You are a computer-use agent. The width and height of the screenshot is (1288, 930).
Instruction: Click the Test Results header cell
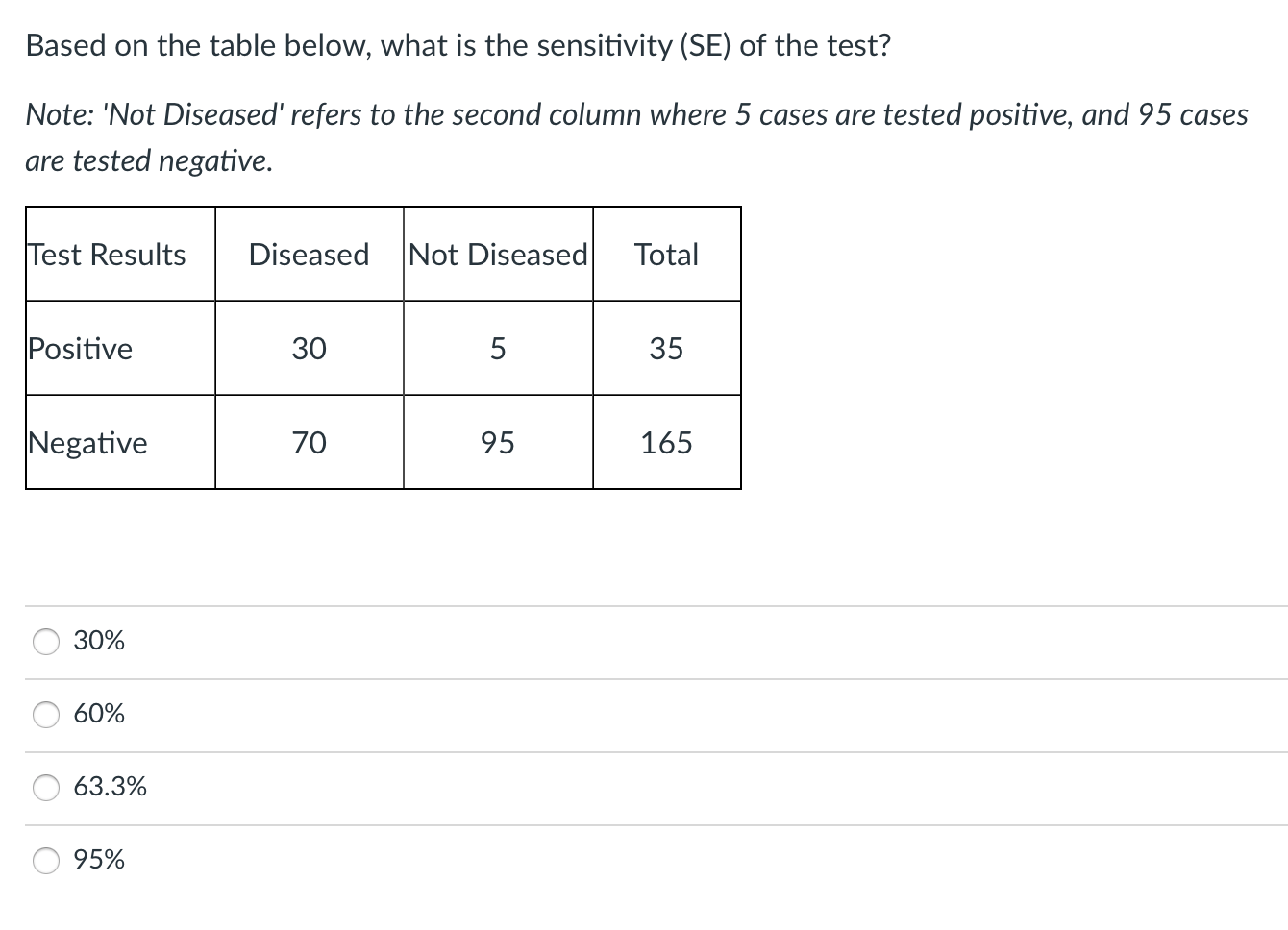point(106,255)
